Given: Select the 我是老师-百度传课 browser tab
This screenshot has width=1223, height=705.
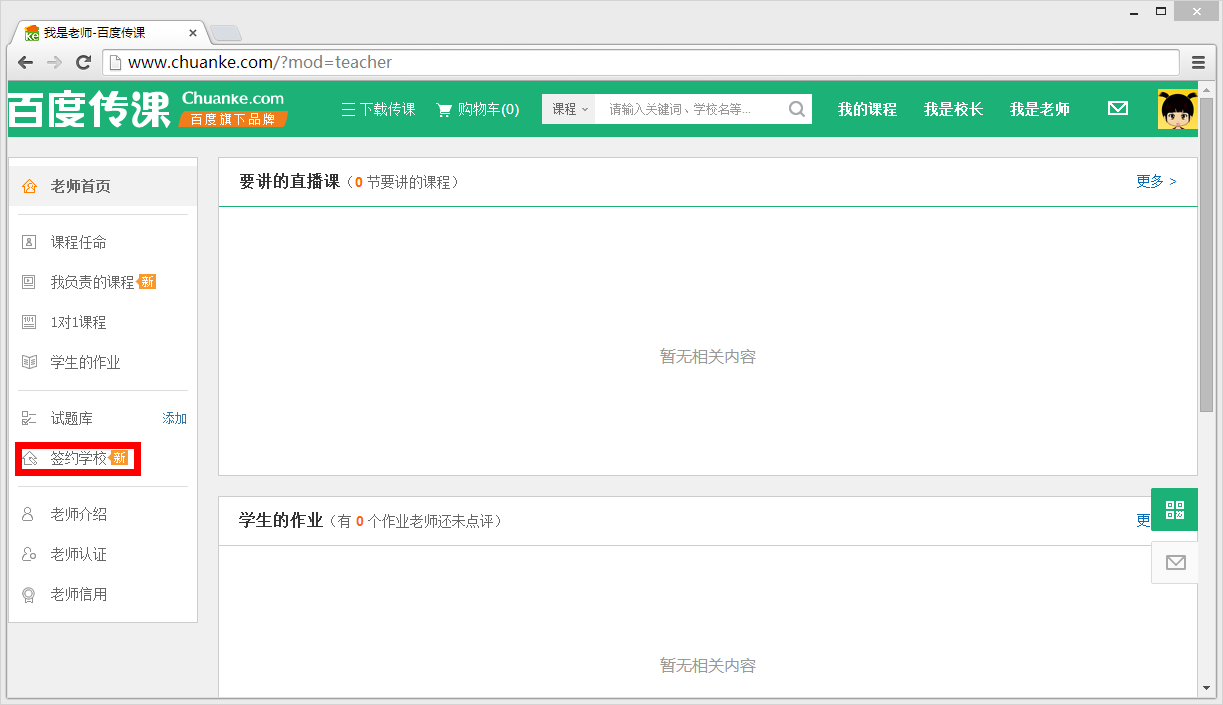Looking at the screenshot, I should click(100, 31).
